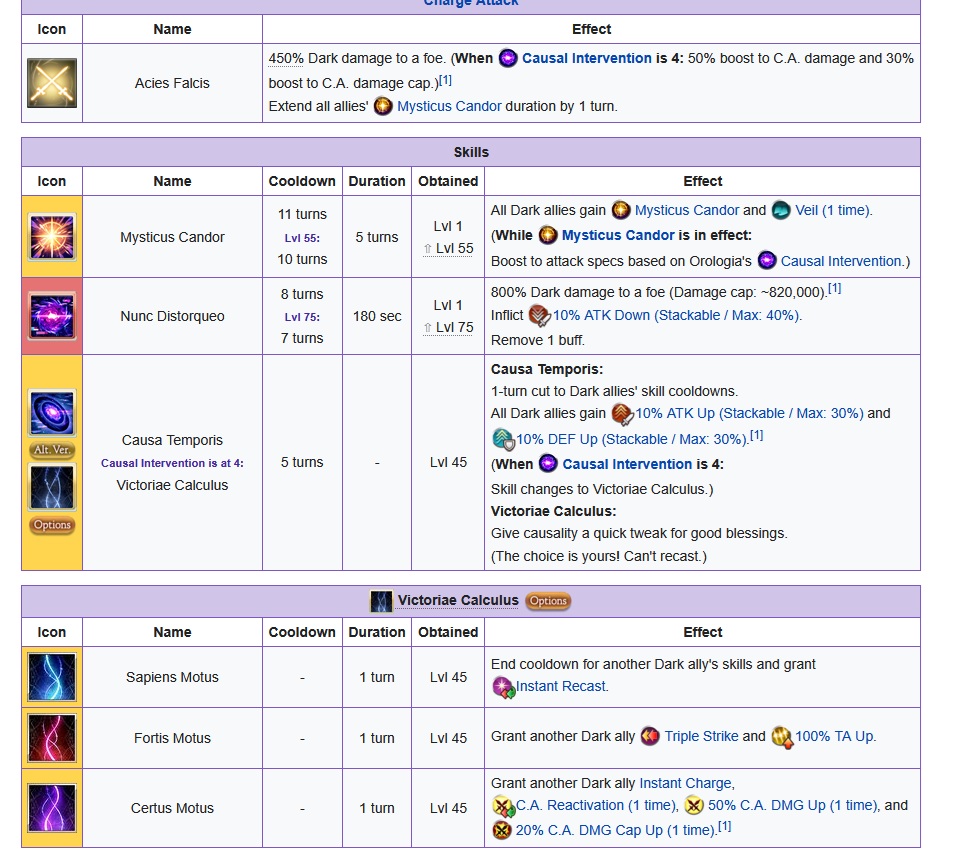Click the Fortis Motus red skill icon
The image size is (954, 849).
coord(52,738)
